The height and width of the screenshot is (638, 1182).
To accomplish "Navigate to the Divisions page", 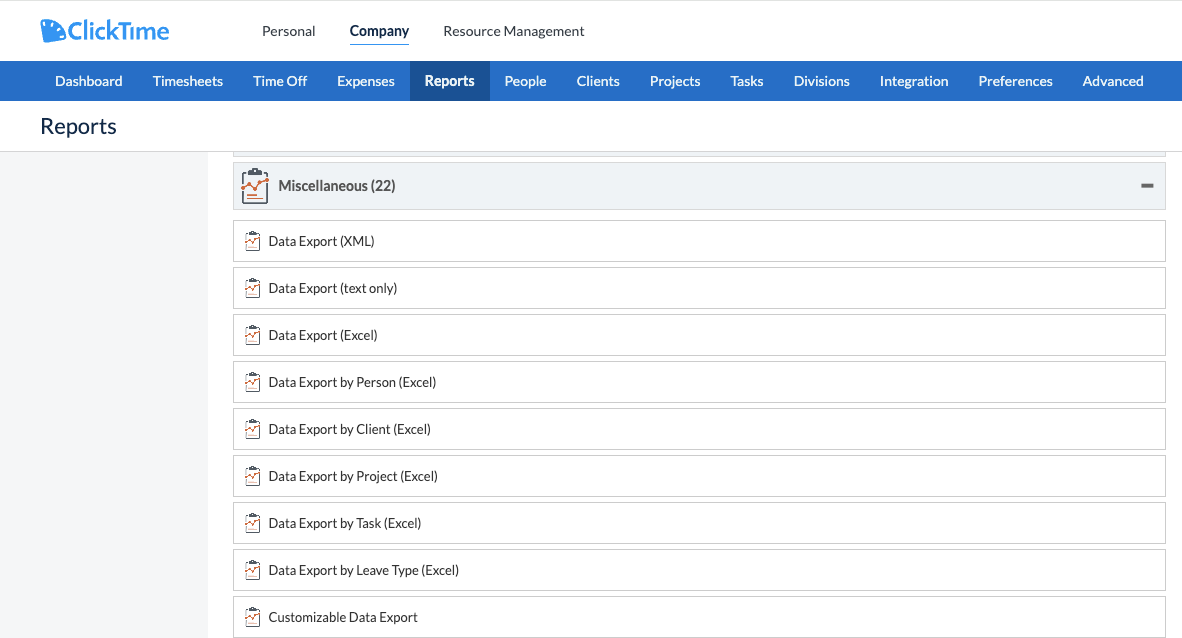I will (821, 81).
